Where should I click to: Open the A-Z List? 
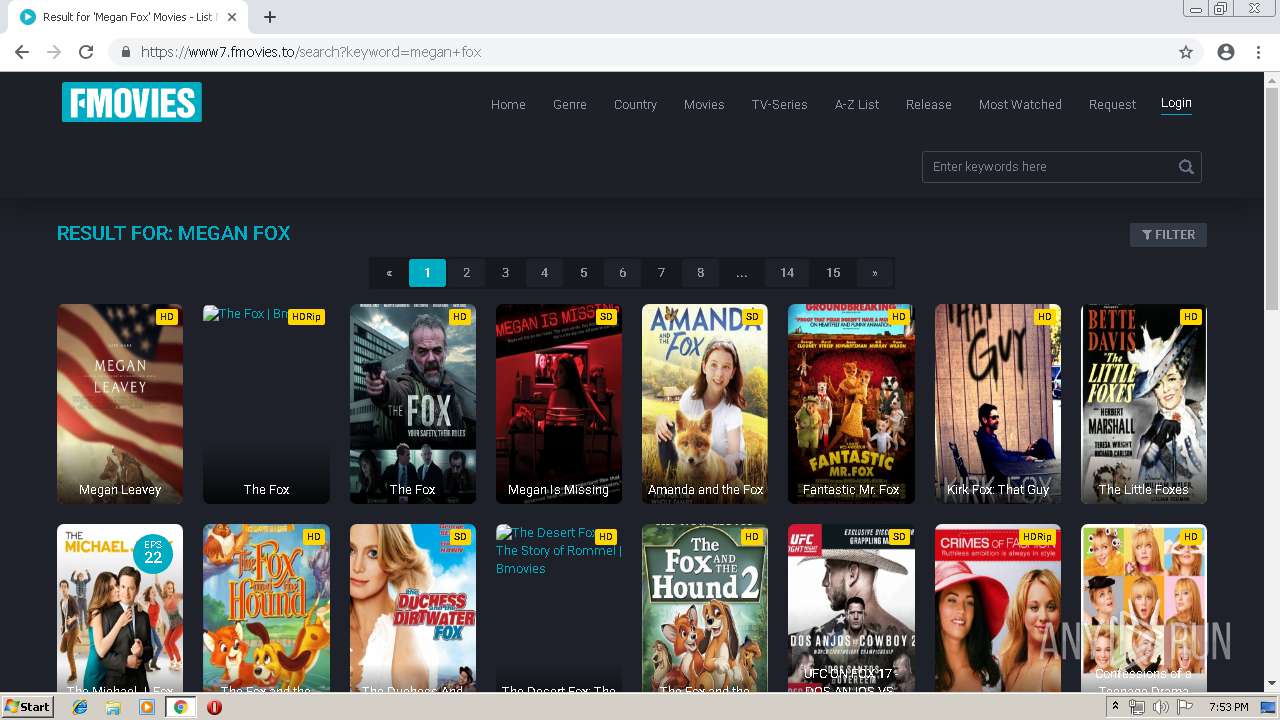coord(857,104)
